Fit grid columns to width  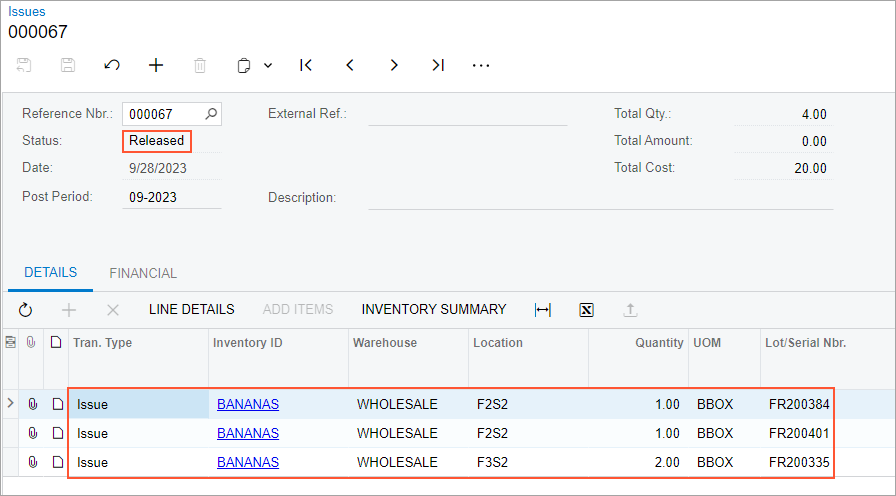543,310
